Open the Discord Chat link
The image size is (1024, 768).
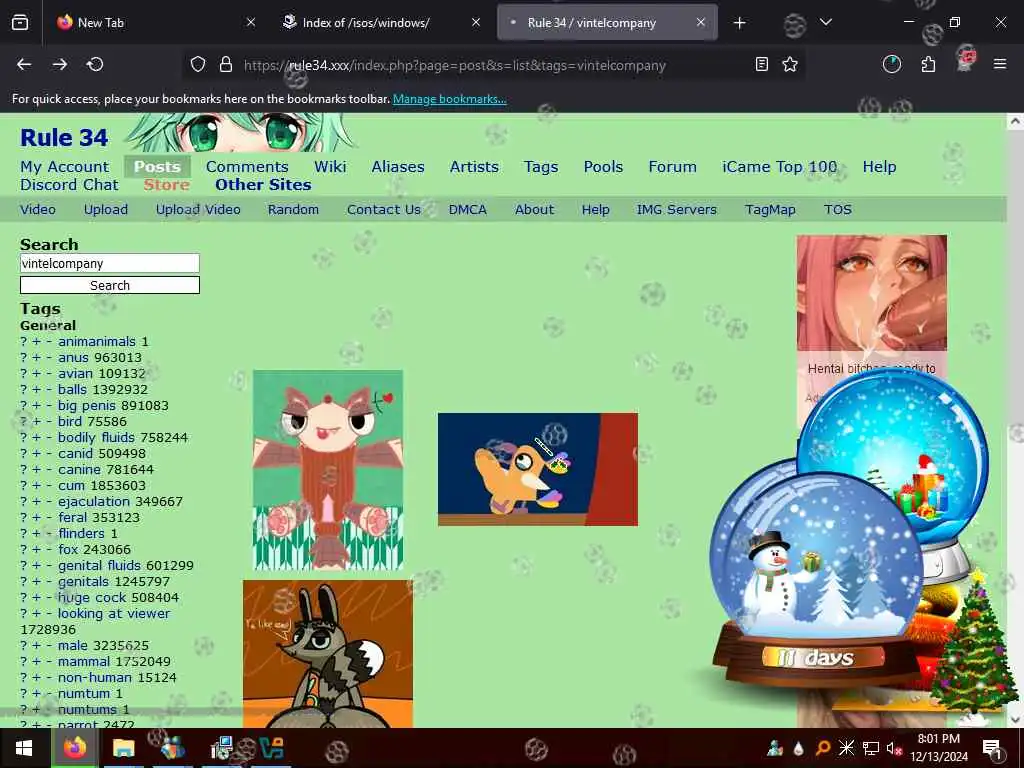click(69, 185)
